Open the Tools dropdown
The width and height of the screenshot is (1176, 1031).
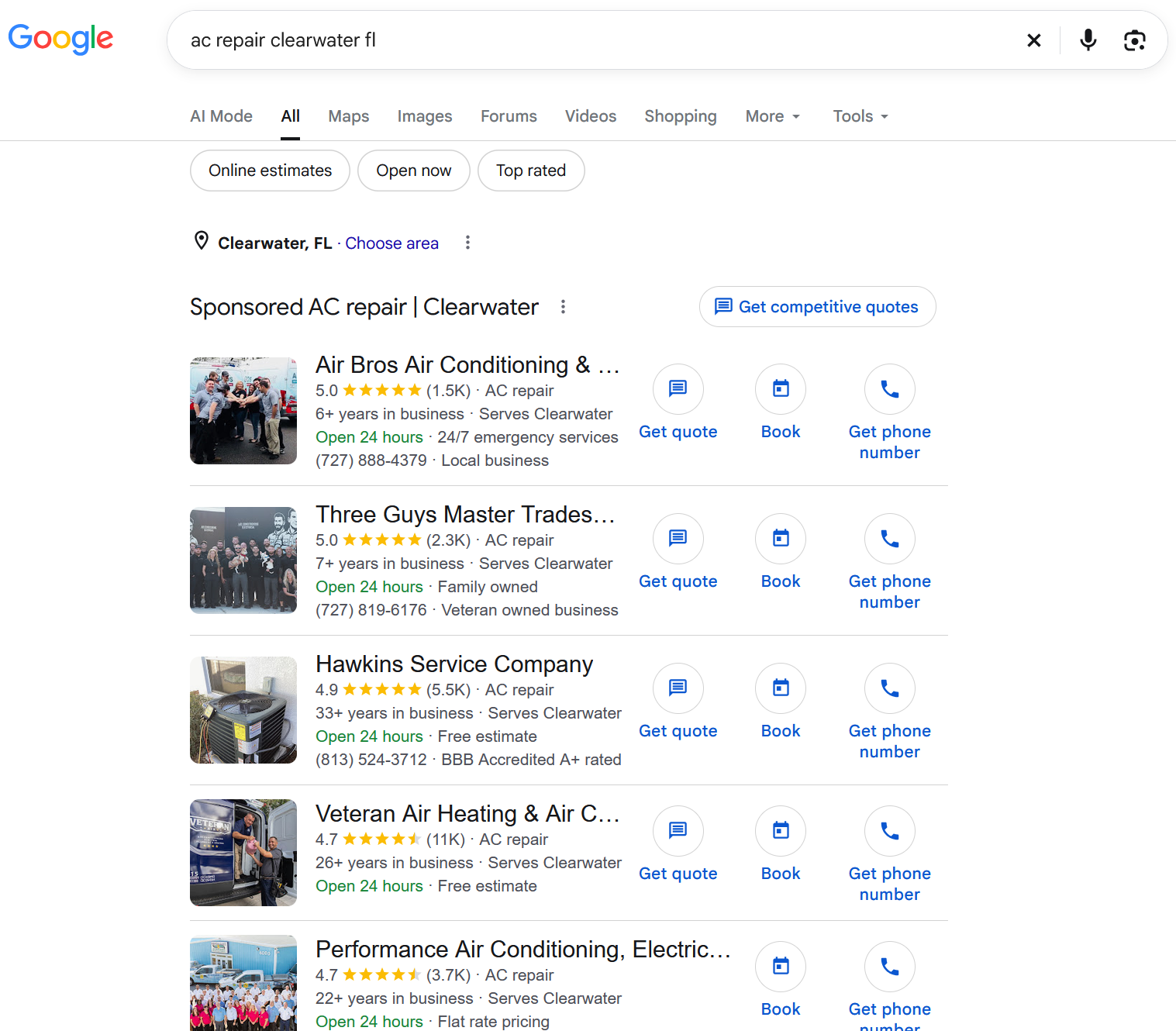(x=860, y=116)
